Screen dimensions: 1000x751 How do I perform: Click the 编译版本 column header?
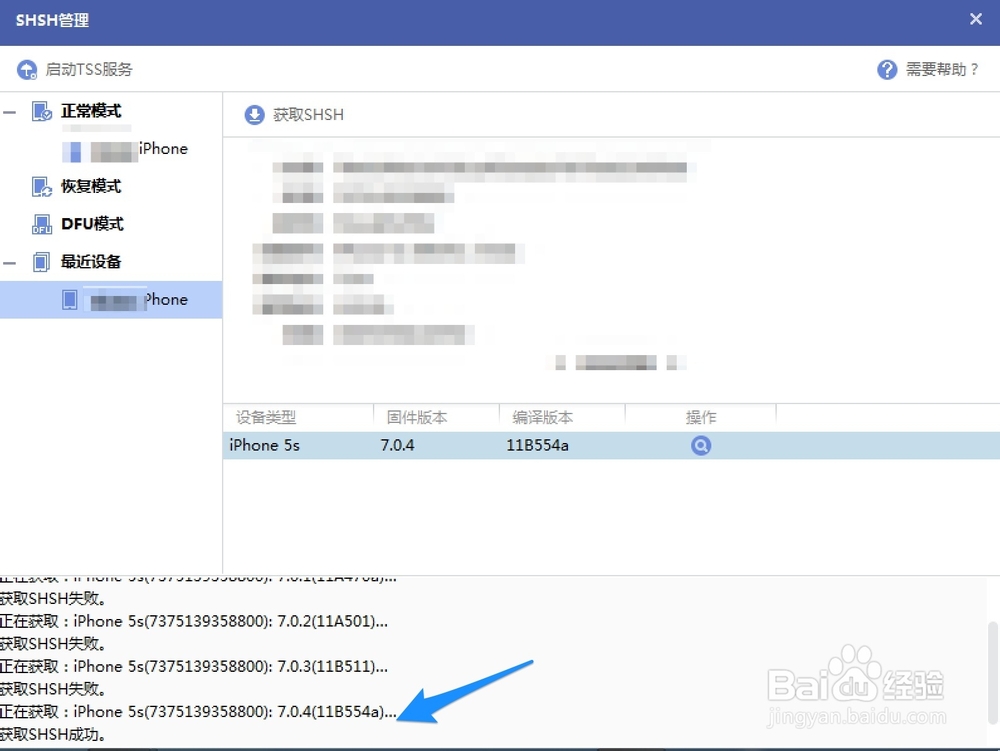(x=543, y=418)
